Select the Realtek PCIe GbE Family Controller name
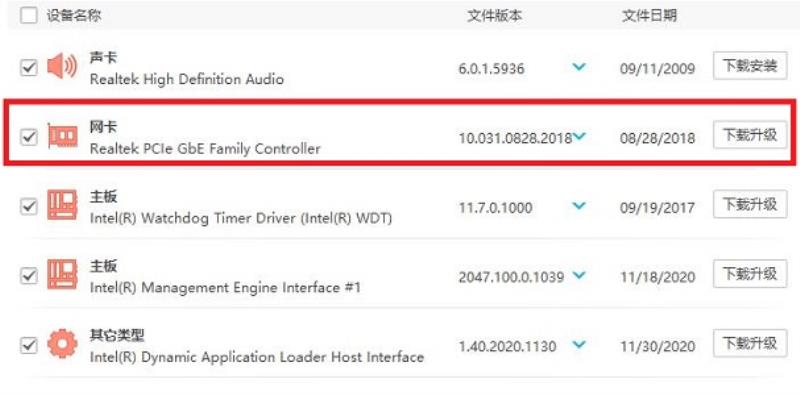 205,149
